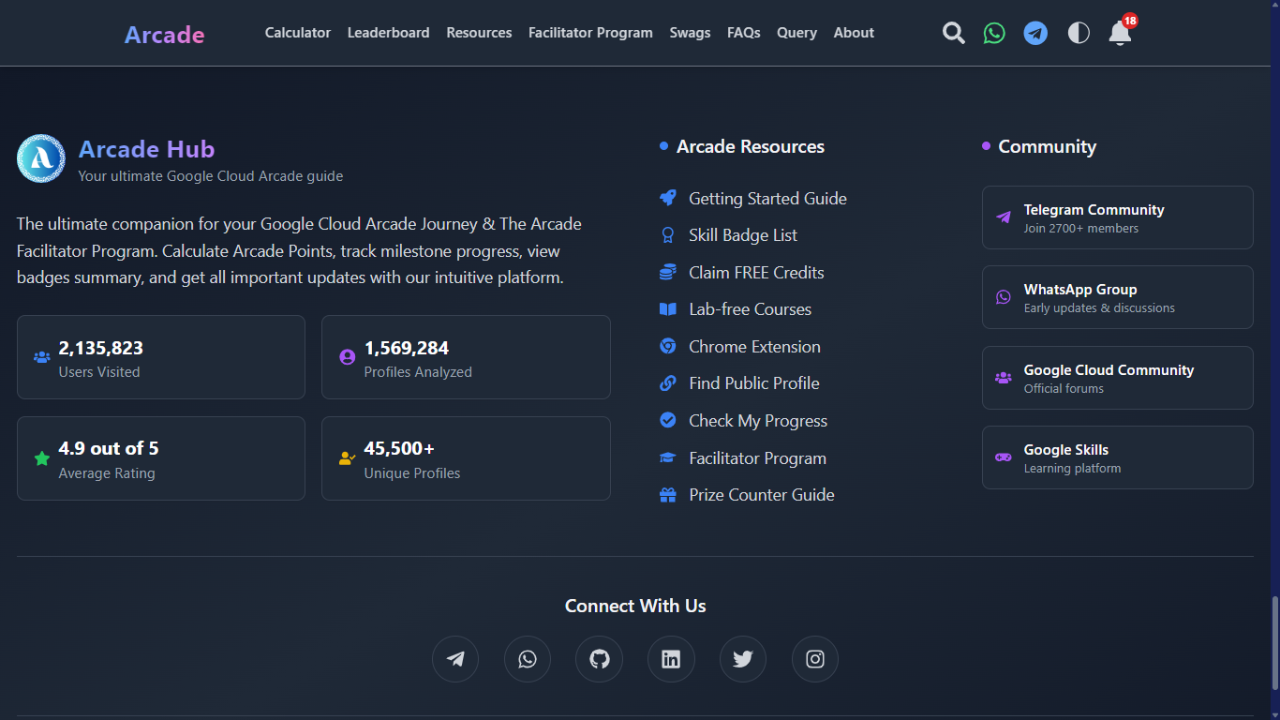This screenshot has height=720, width=1280.
Task: Join the Telegram Community card
Action: (1117, 217)
